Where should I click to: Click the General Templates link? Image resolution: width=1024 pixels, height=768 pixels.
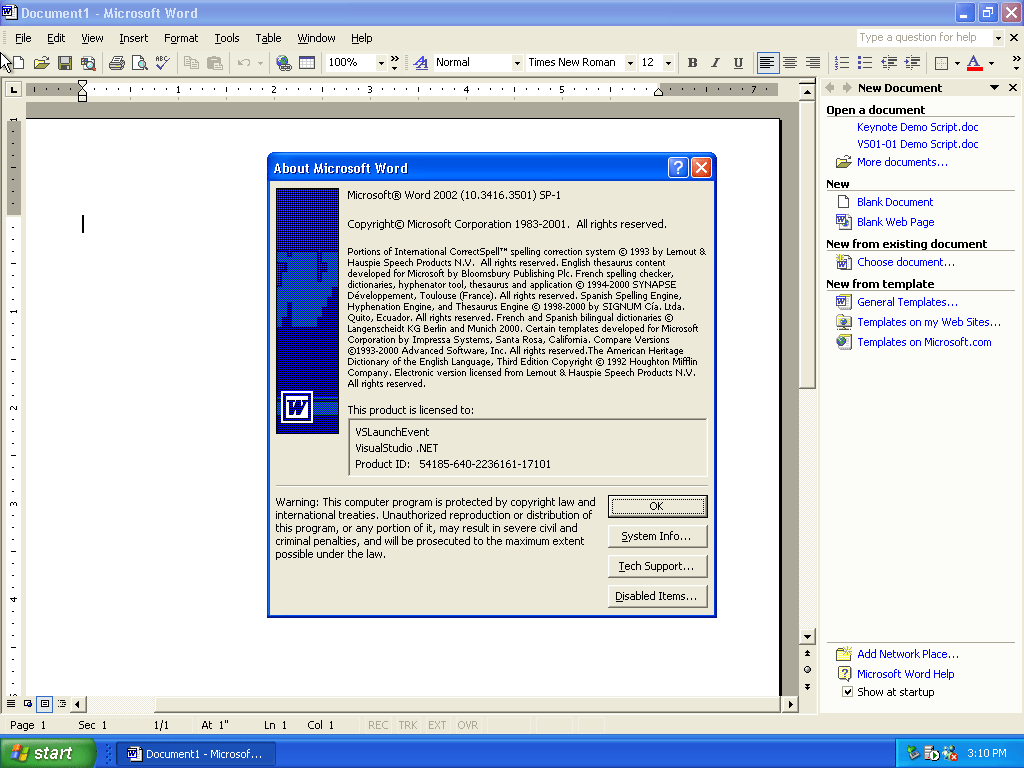[907, 302]
